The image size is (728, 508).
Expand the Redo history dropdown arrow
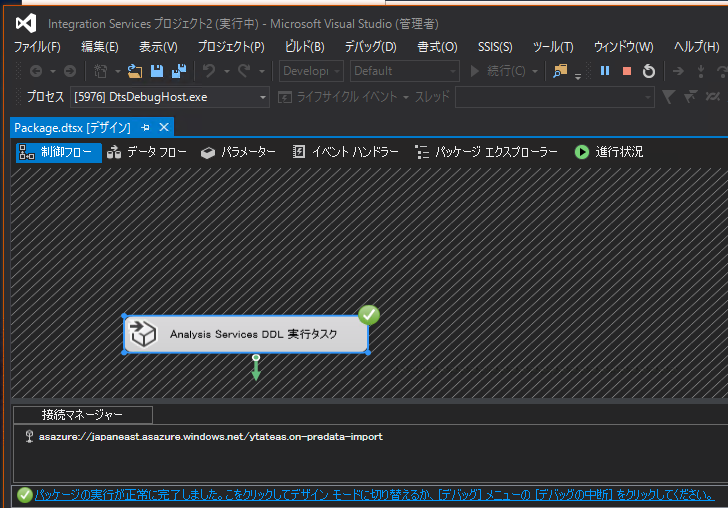point(262,71)
